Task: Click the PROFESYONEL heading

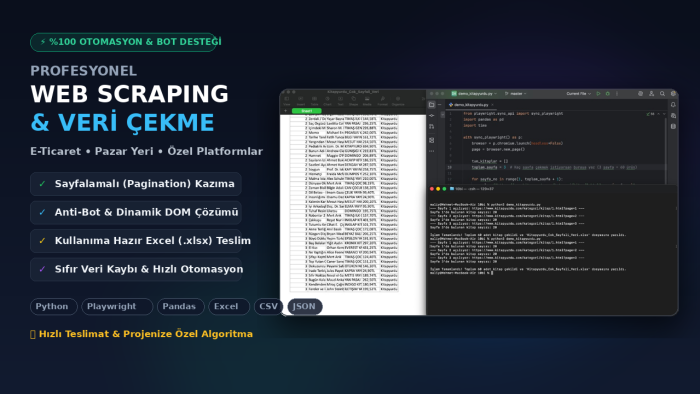Action: pyautogui.click(x=83, y=71)
